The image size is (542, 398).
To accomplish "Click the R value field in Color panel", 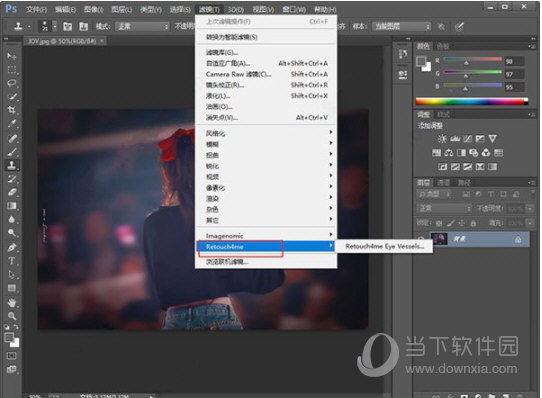I will tap(515, 62).
